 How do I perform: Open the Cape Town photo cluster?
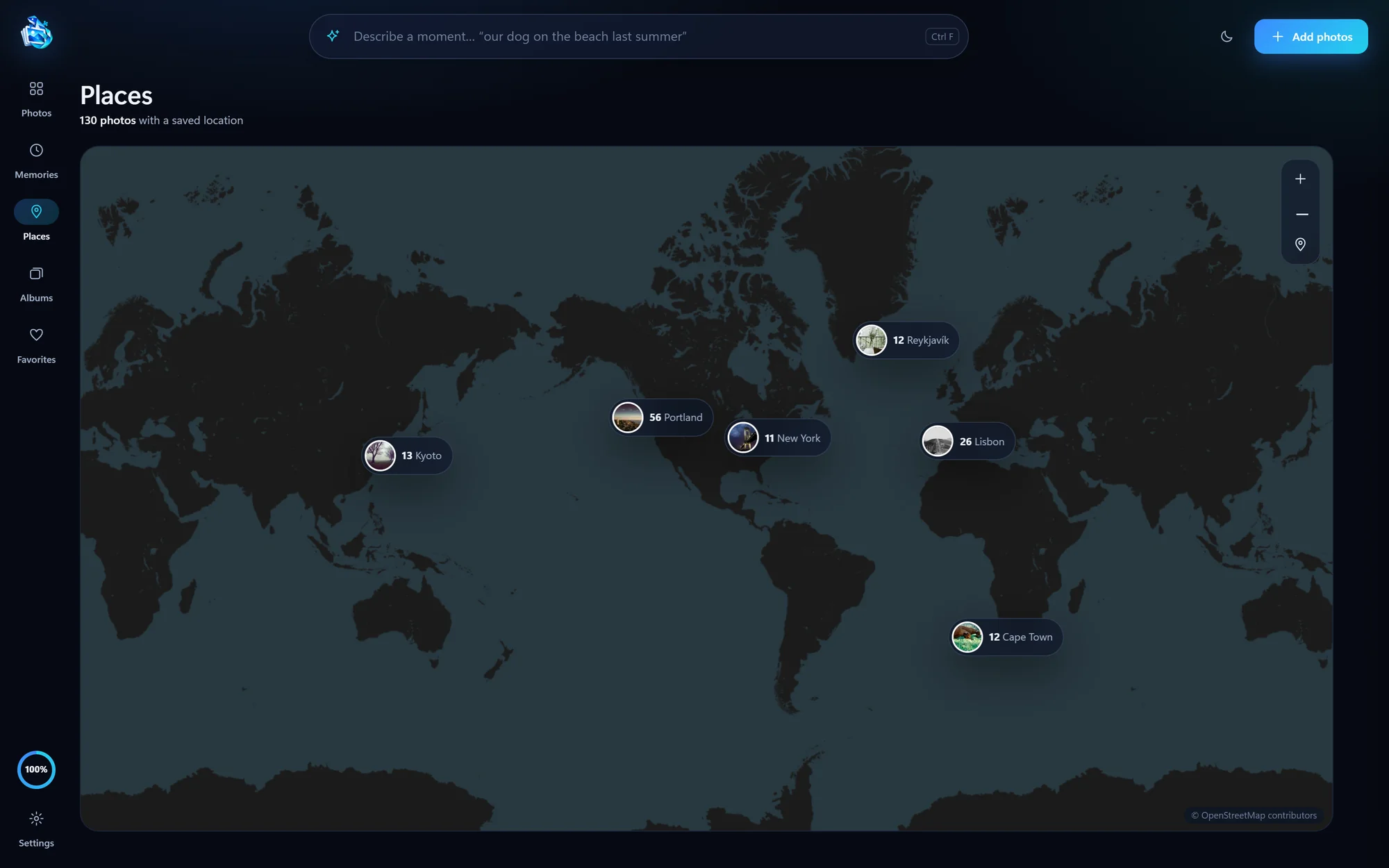click(1006, 637)
